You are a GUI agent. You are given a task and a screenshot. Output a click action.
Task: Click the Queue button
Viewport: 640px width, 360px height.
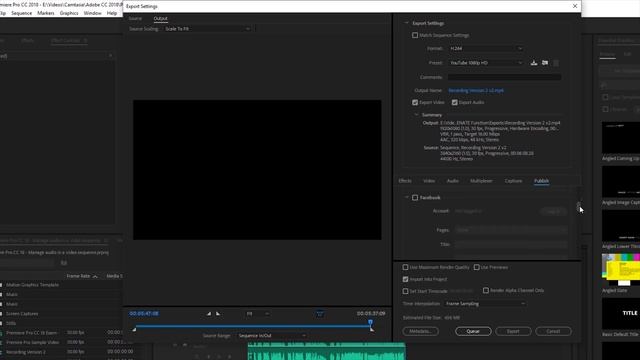point(473,331)
